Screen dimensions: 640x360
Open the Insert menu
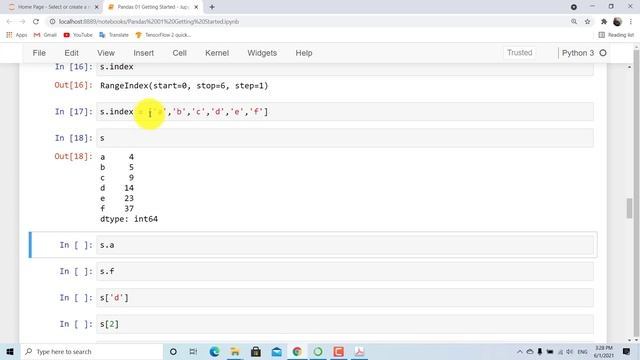coord(144,53)
